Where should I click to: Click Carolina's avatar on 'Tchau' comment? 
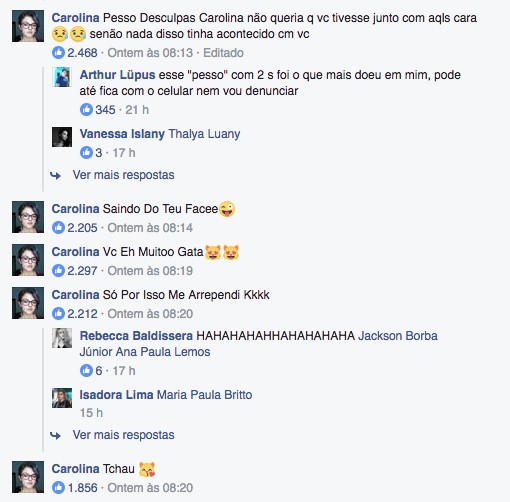[28, 477]
